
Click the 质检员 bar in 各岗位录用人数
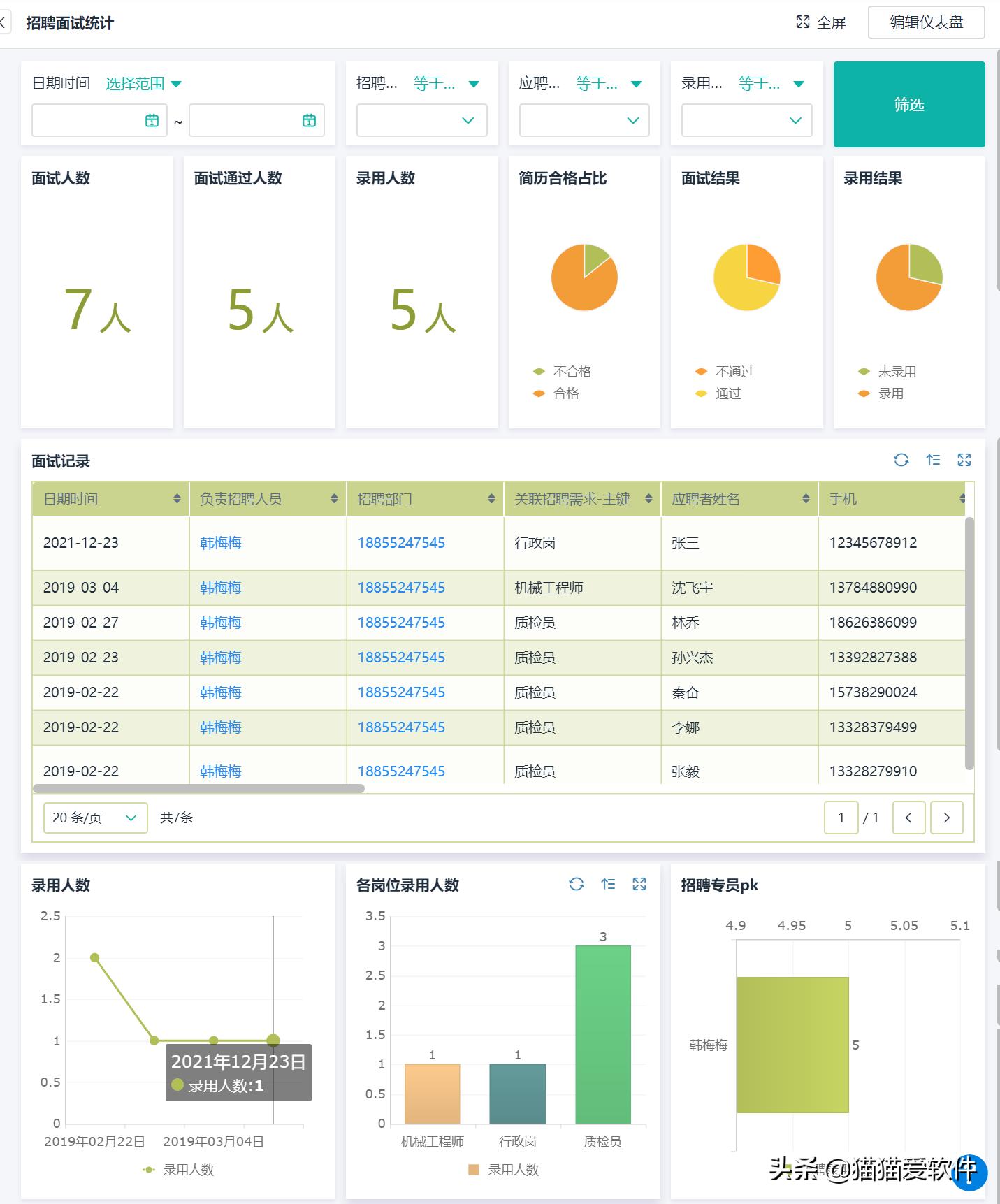coord(603,1034)
